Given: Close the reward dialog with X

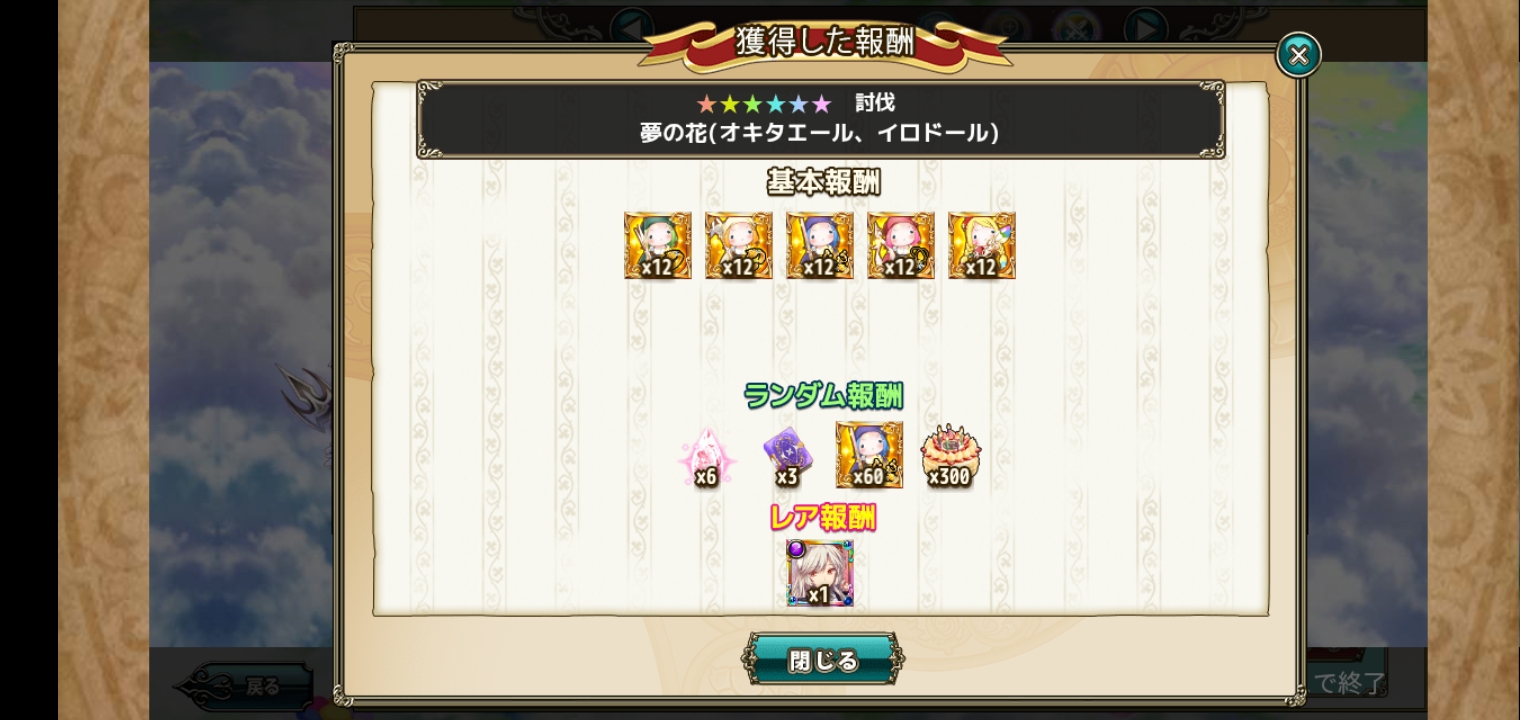Looking at the screenshot, I should (1298, 55).
